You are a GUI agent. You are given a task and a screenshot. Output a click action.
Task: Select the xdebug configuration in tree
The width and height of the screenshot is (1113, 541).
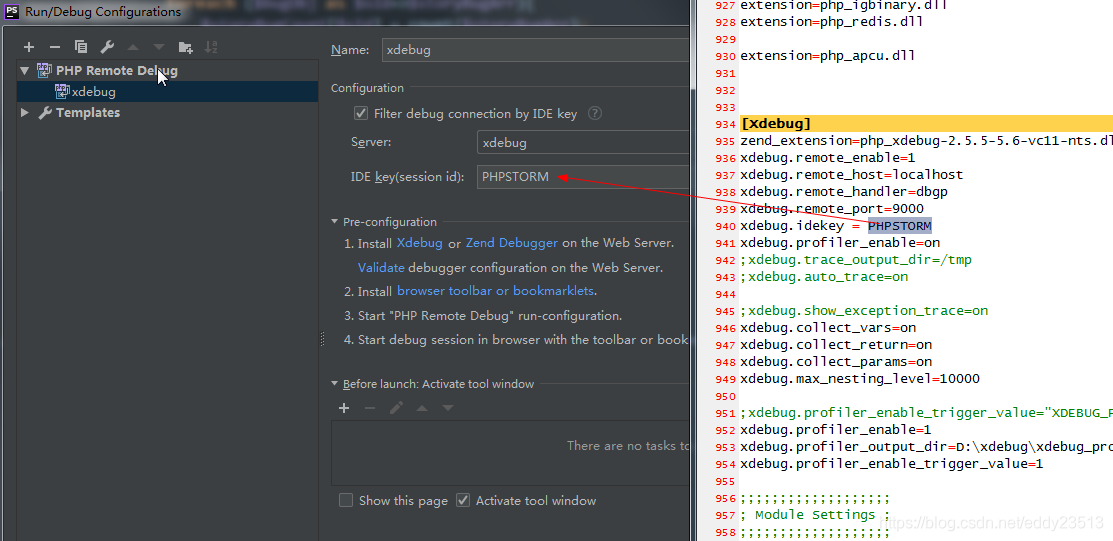(x=94, y=92)
